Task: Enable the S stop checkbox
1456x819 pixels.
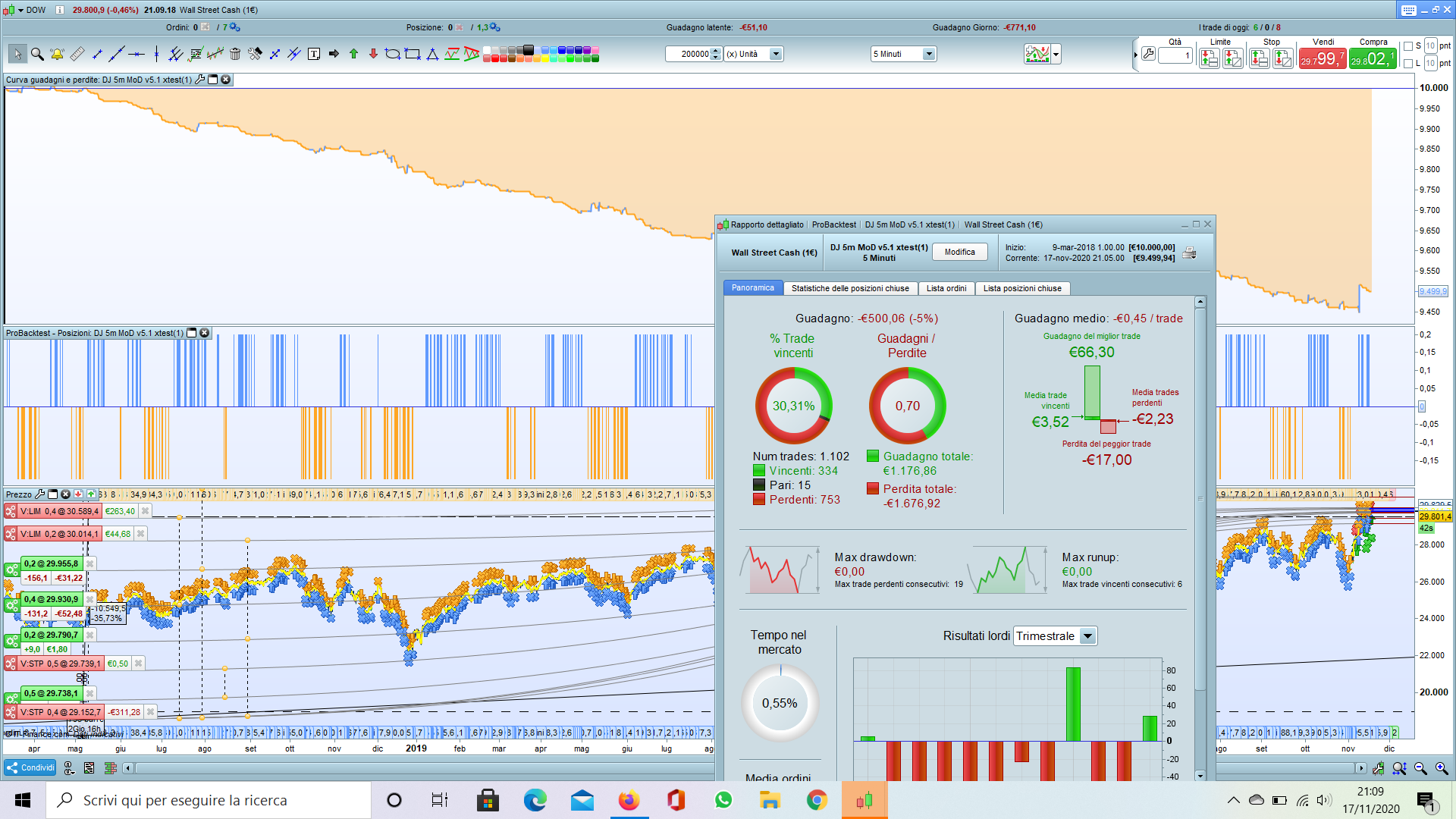Action: 1408,46
